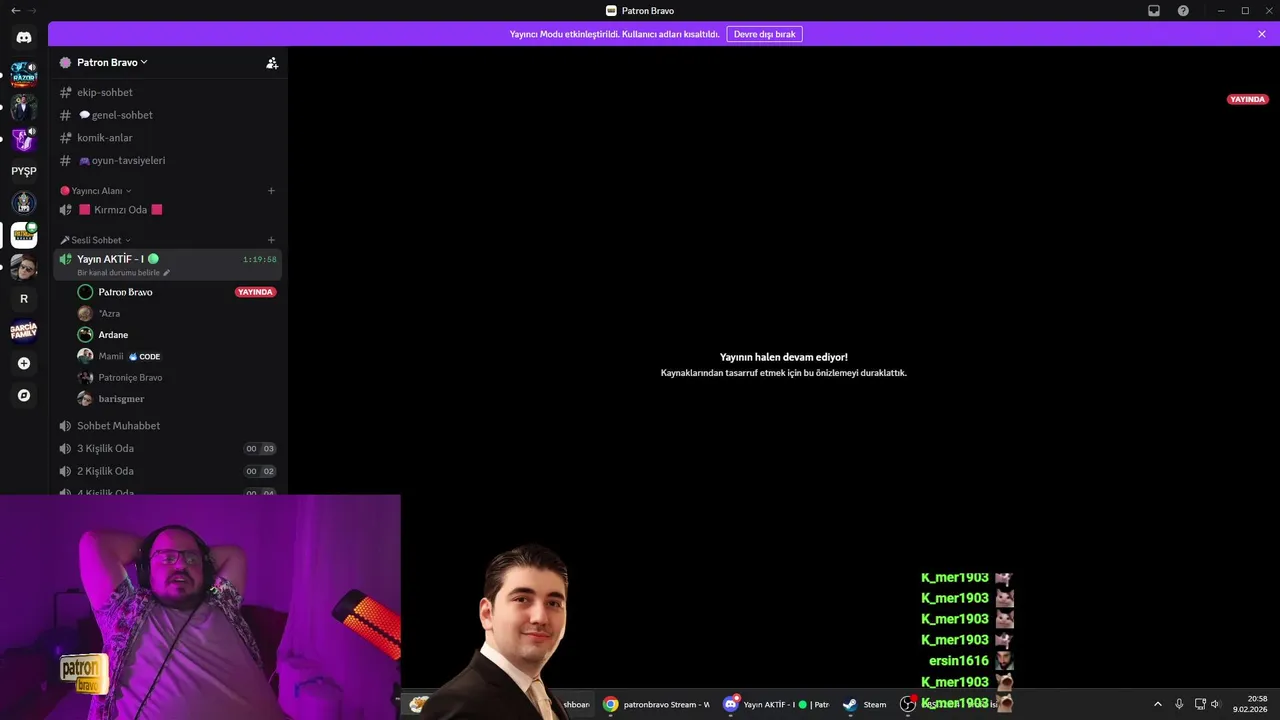Select the Yayın AKTİF - I voice channel
This screenshot has height=720, width=1280.
click(x=168, y=264)
